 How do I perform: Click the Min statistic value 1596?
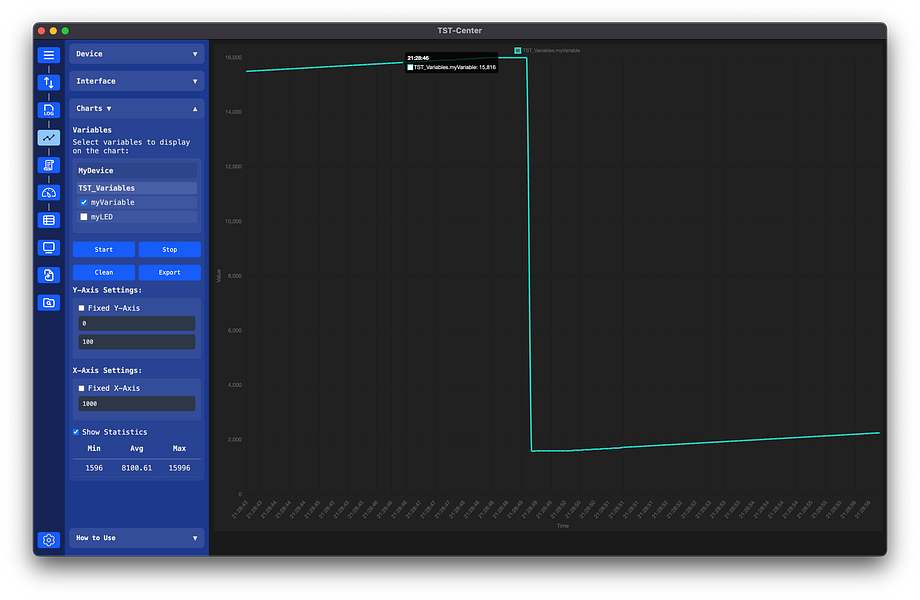click(x=94, y=468)
